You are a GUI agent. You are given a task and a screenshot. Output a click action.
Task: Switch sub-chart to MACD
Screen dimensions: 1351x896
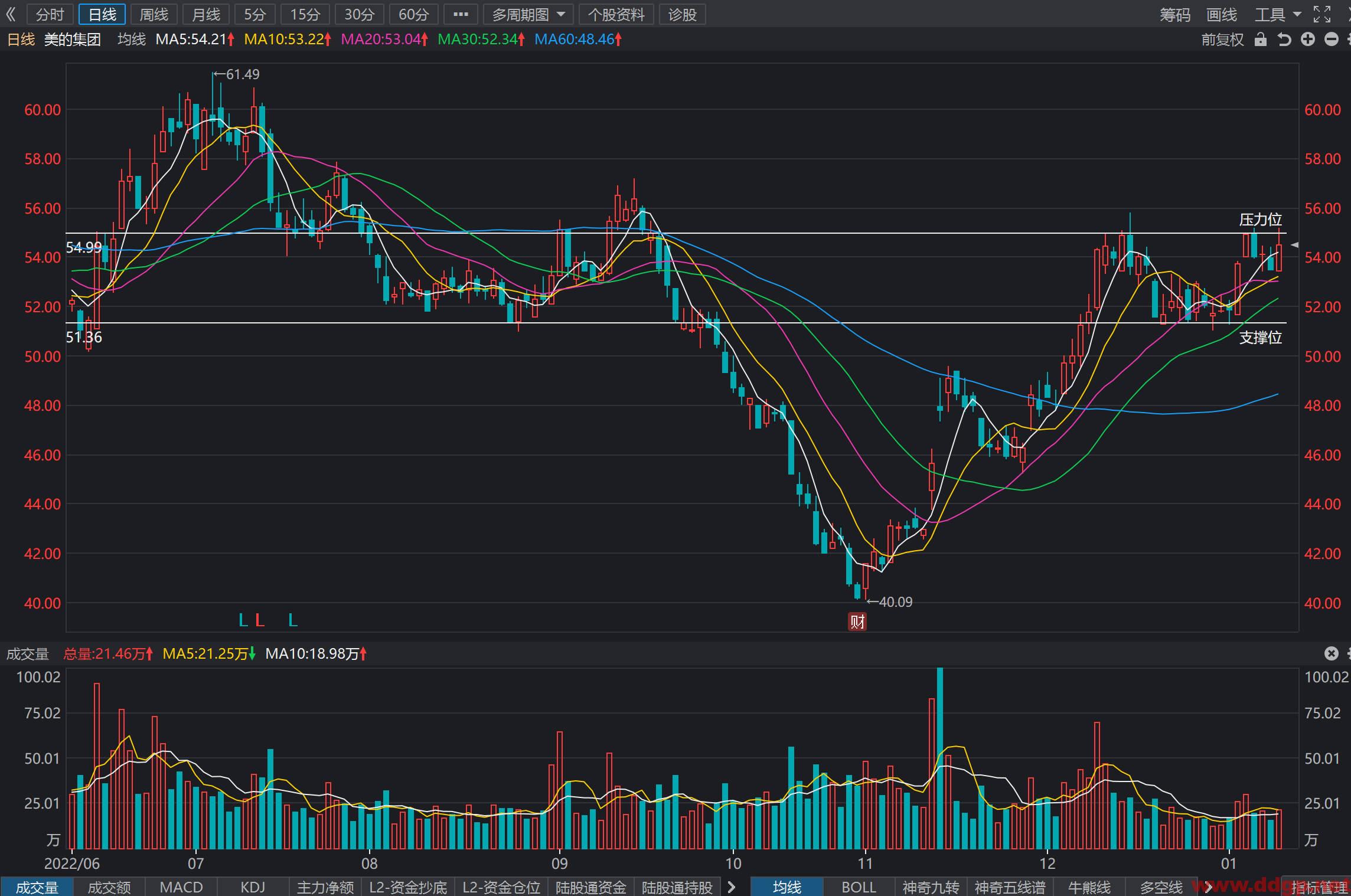pyautogui.click(x=181, y=887)
